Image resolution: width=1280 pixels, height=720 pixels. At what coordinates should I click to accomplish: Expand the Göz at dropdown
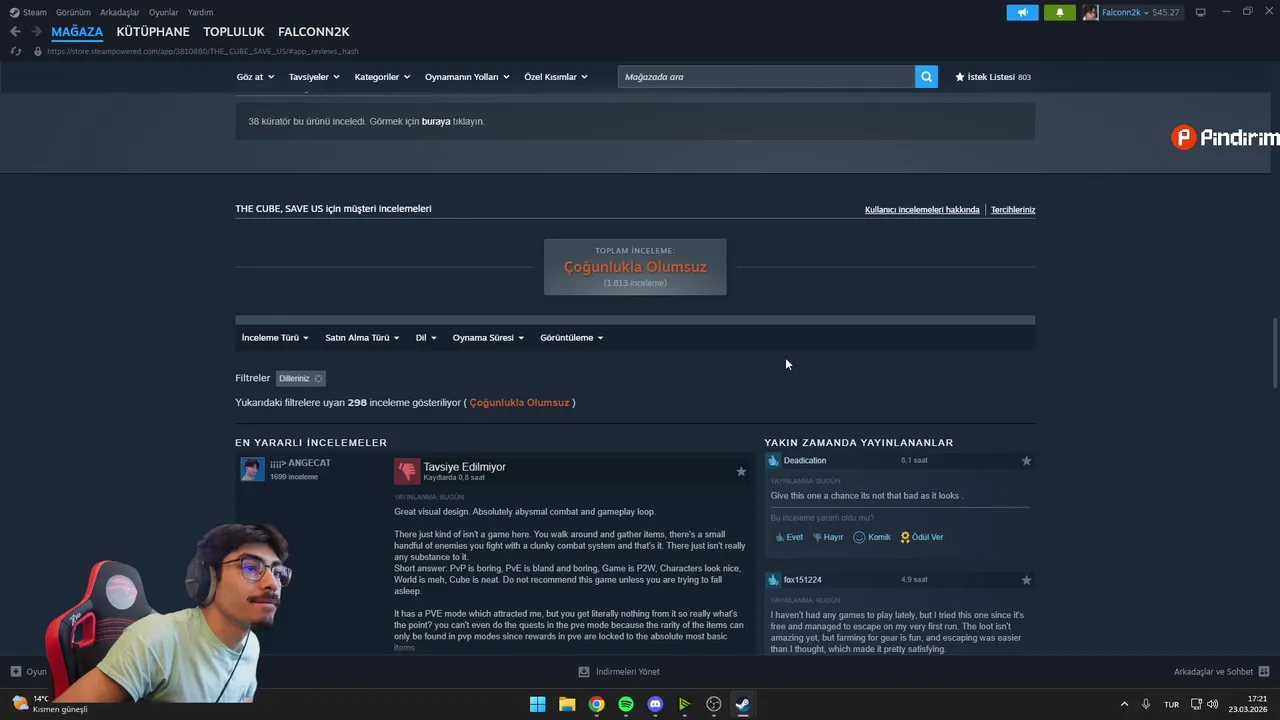255,77
